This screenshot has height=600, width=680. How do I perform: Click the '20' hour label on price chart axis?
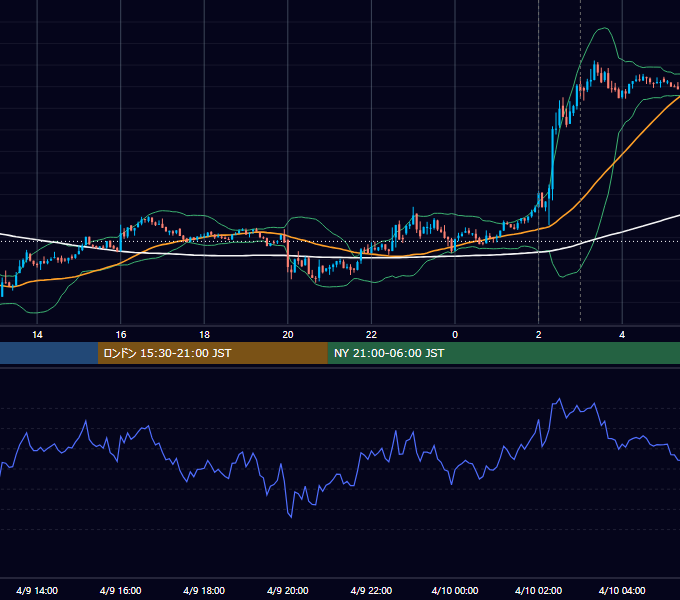point(288,335)
